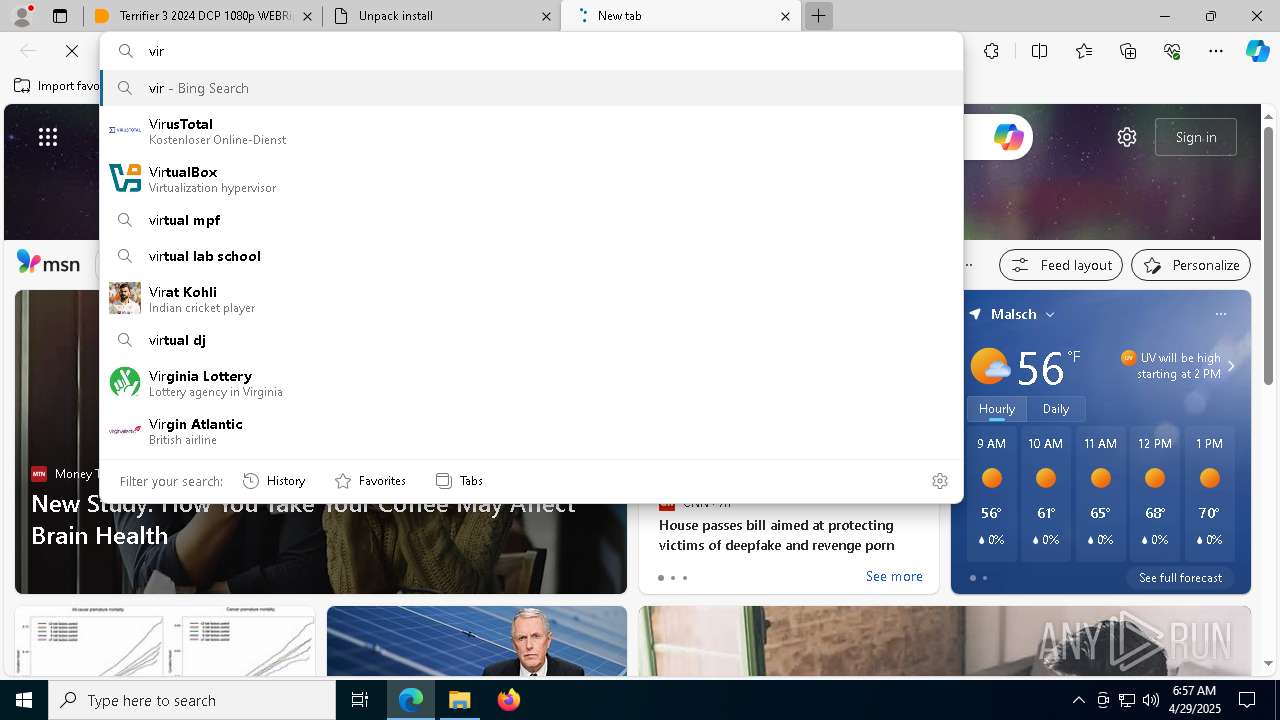Expand the Malsch location dropdown
Image resolution: width=1280 pixels, height=720 pixels.
[1050, 314]
